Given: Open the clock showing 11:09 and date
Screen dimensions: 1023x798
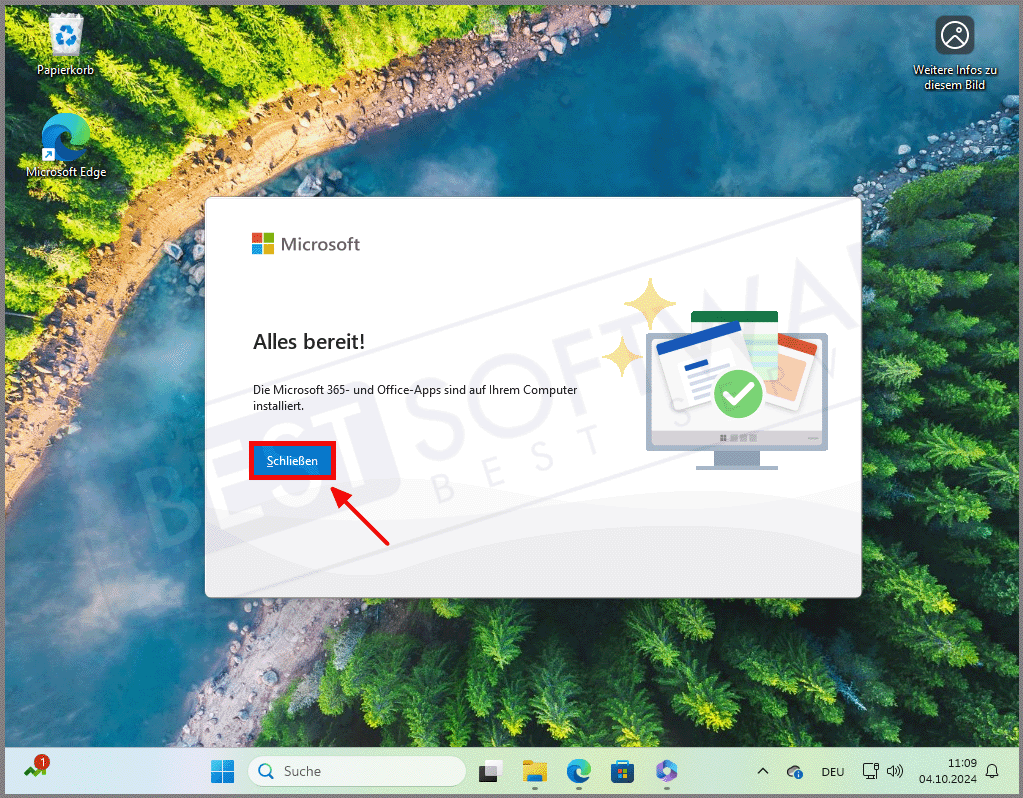Looking at the screenshot, I should [947, 771].
